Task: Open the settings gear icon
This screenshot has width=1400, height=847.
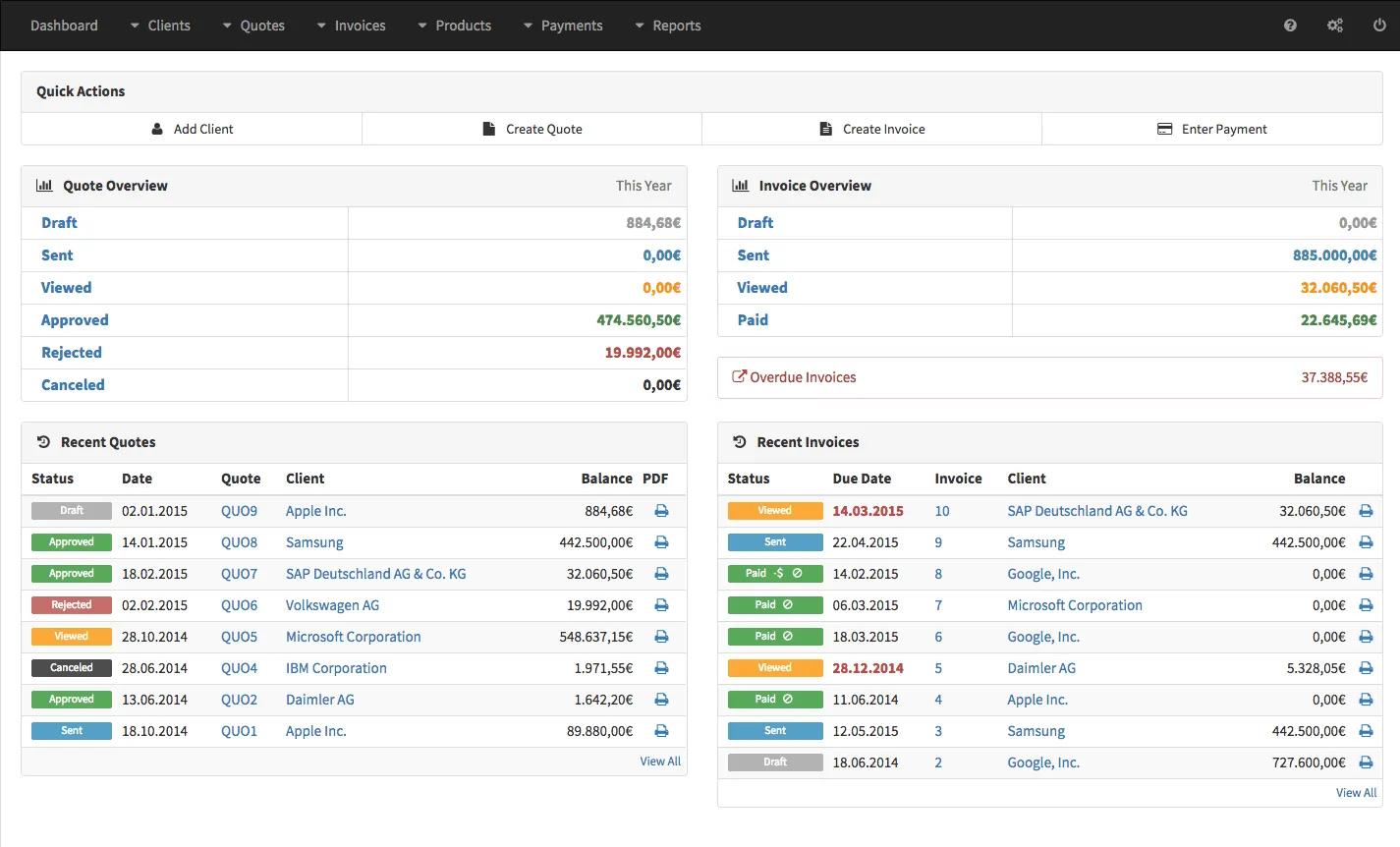Action: 1335,25
